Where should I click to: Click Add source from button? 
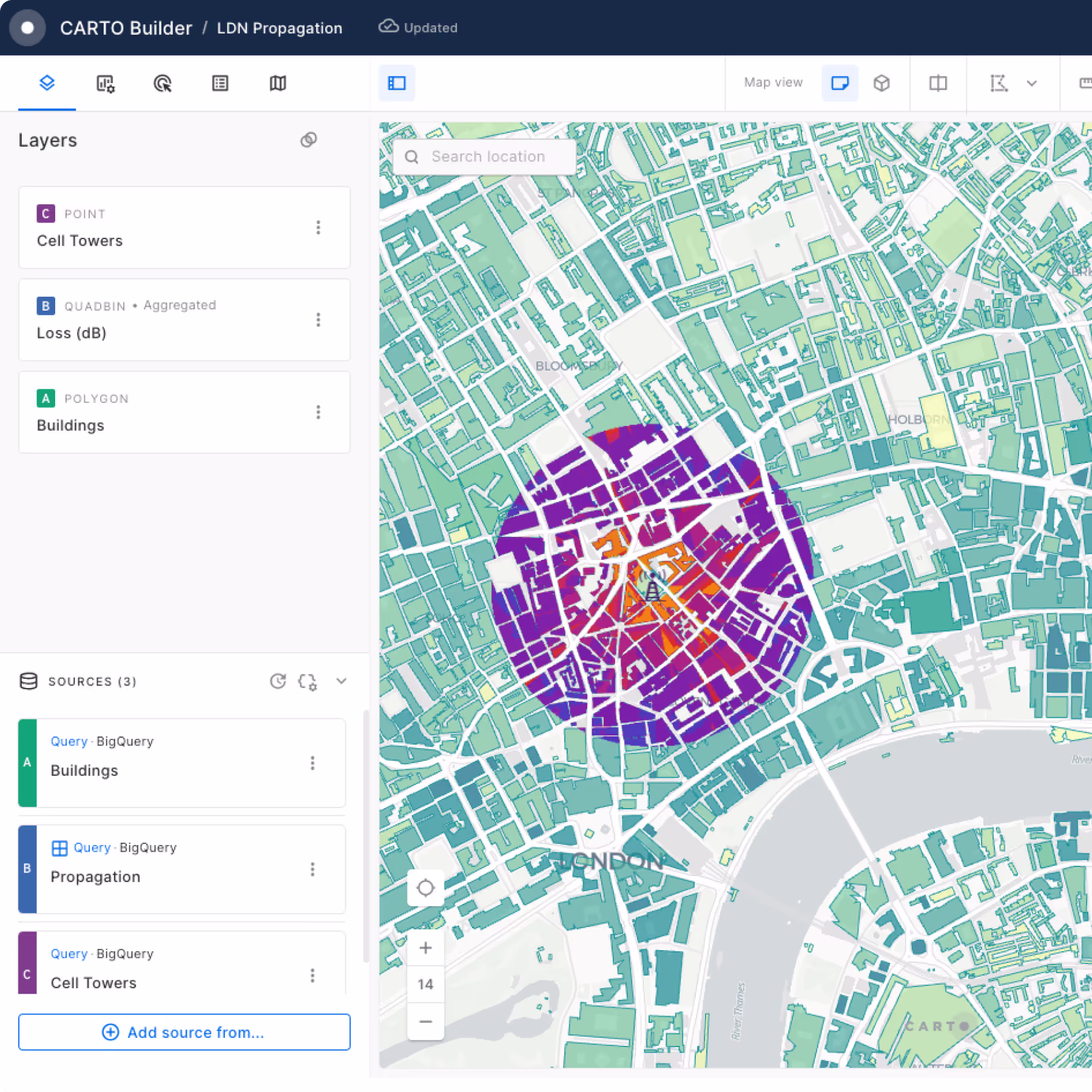(184, 1032)
